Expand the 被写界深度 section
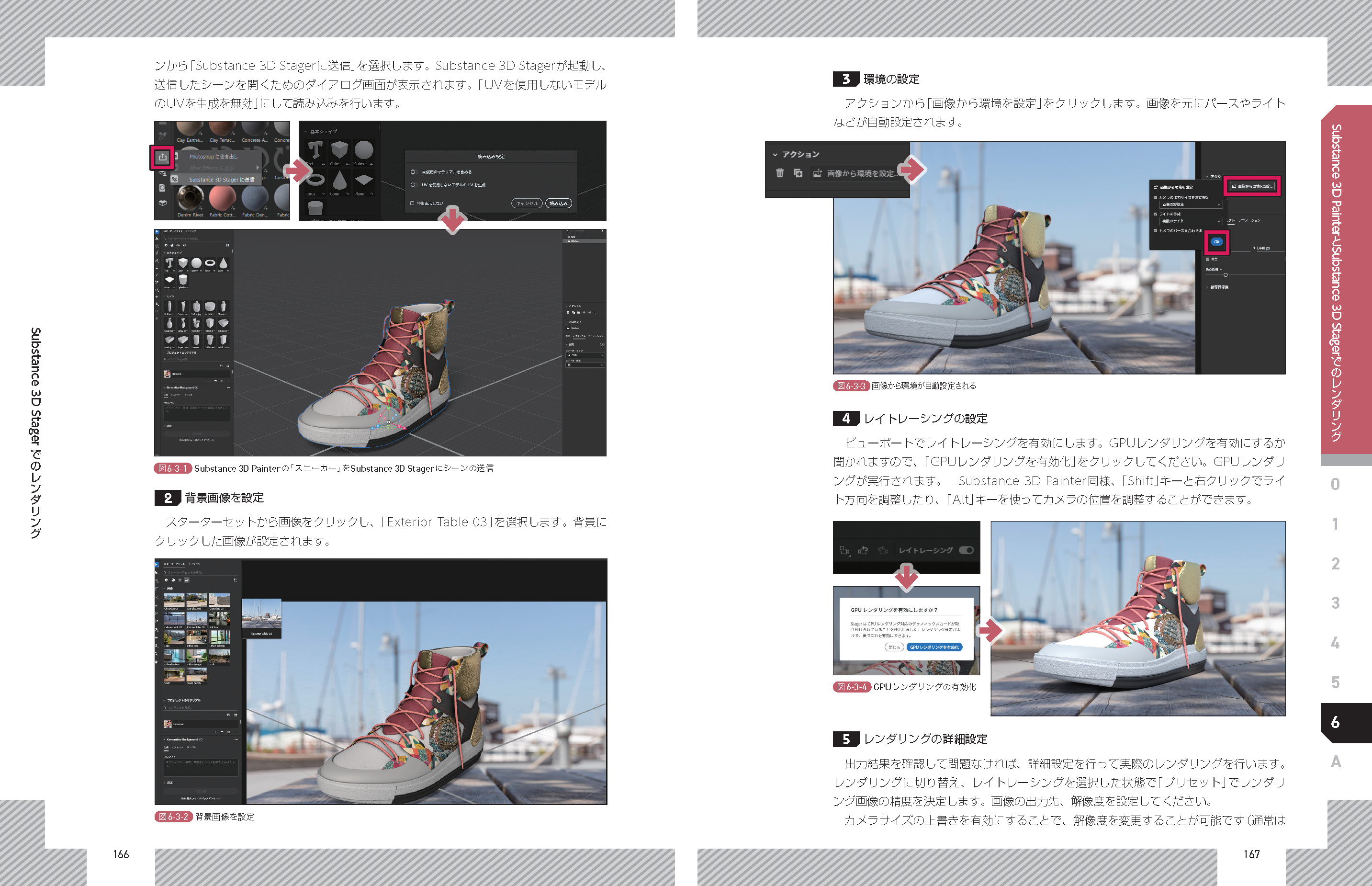Screen dimensions: 1372x886 (1207, 287)
